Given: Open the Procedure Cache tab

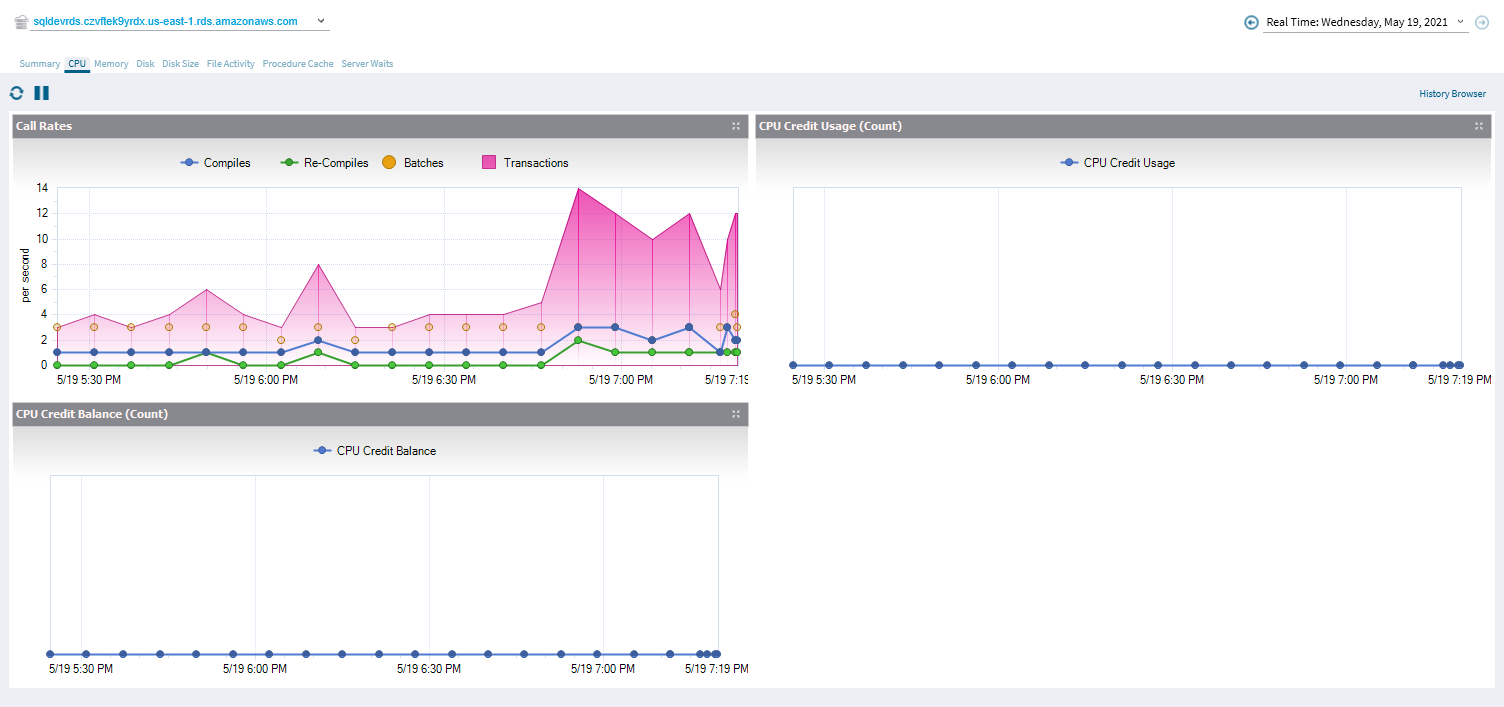Looking at the screenshot, I should 298,64.
